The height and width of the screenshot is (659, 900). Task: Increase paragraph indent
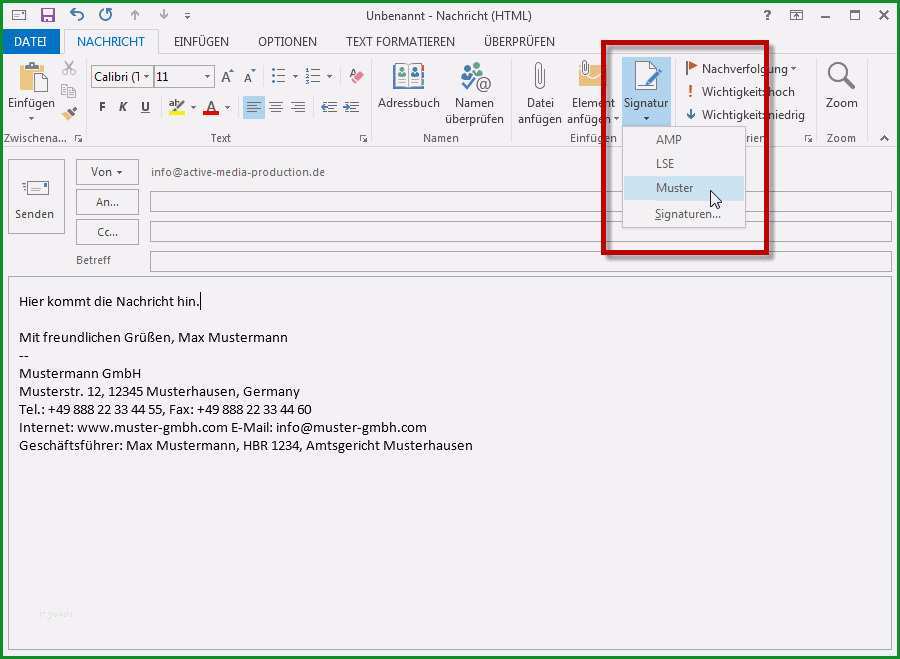351,107
